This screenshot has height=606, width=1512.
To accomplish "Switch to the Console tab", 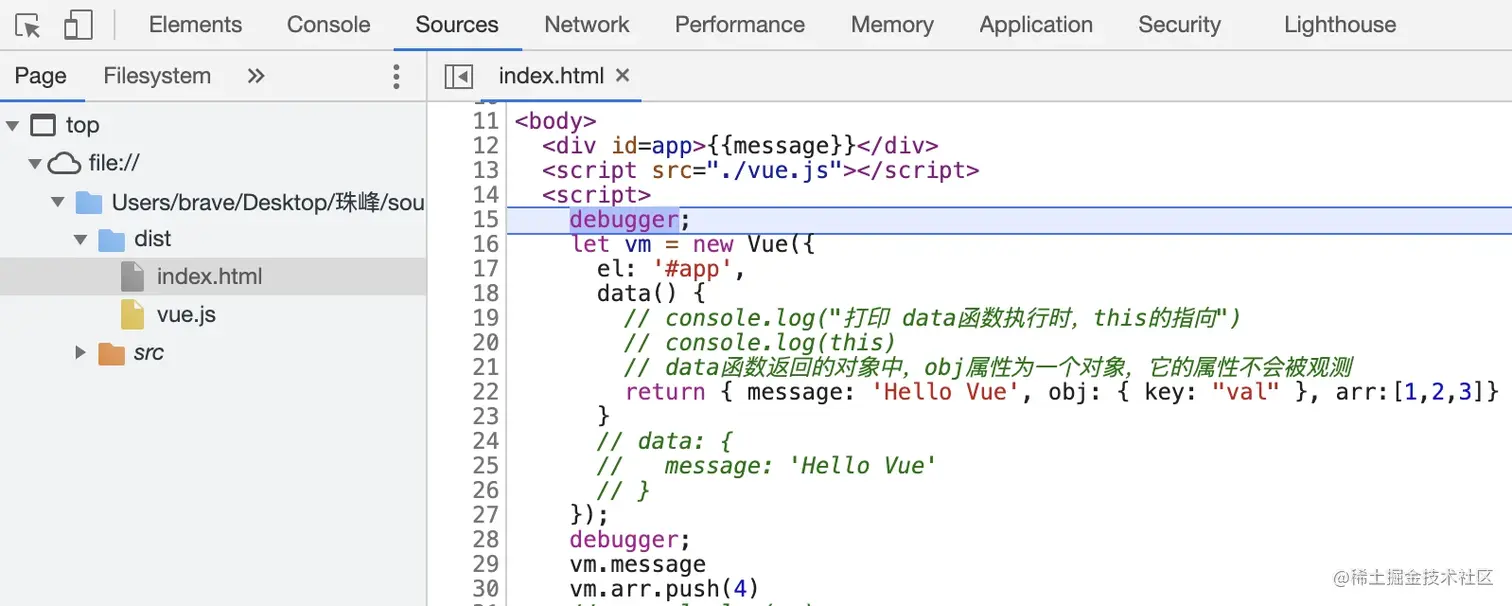I will [329, 25].
